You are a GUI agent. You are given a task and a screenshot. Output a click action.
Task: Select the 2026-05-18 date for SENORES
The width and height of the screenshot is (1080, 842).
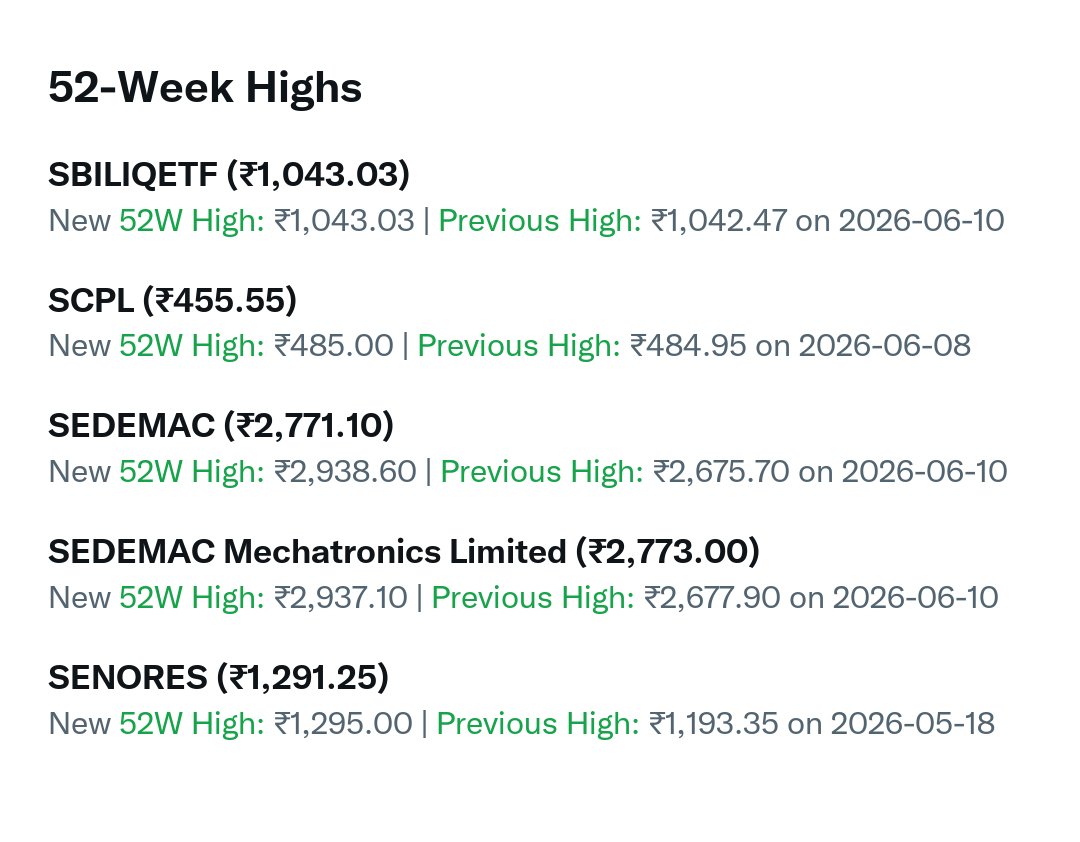click(x=913, y=723)
